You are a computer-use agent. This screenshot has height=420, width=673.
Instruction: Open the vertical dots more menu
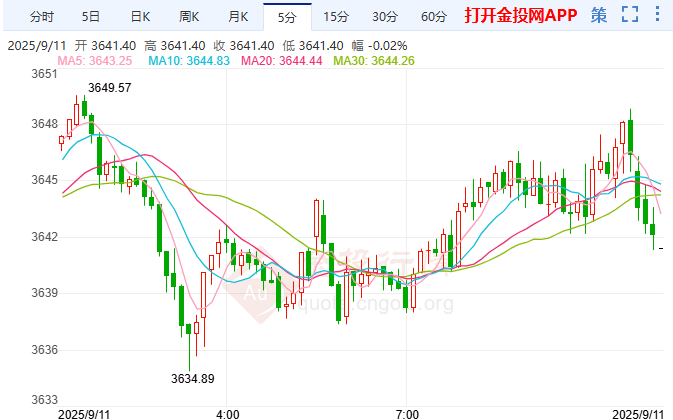[657, 15]
